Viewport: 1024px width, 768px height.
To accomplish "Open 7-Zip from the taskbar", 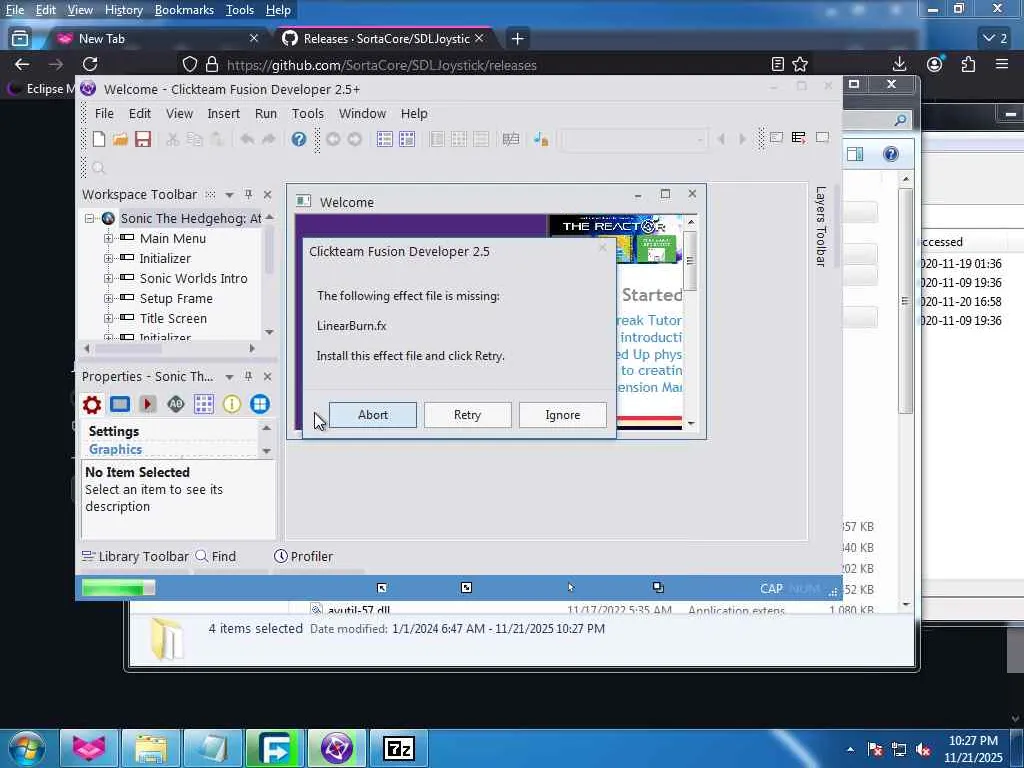I will (x=398, y=748).
